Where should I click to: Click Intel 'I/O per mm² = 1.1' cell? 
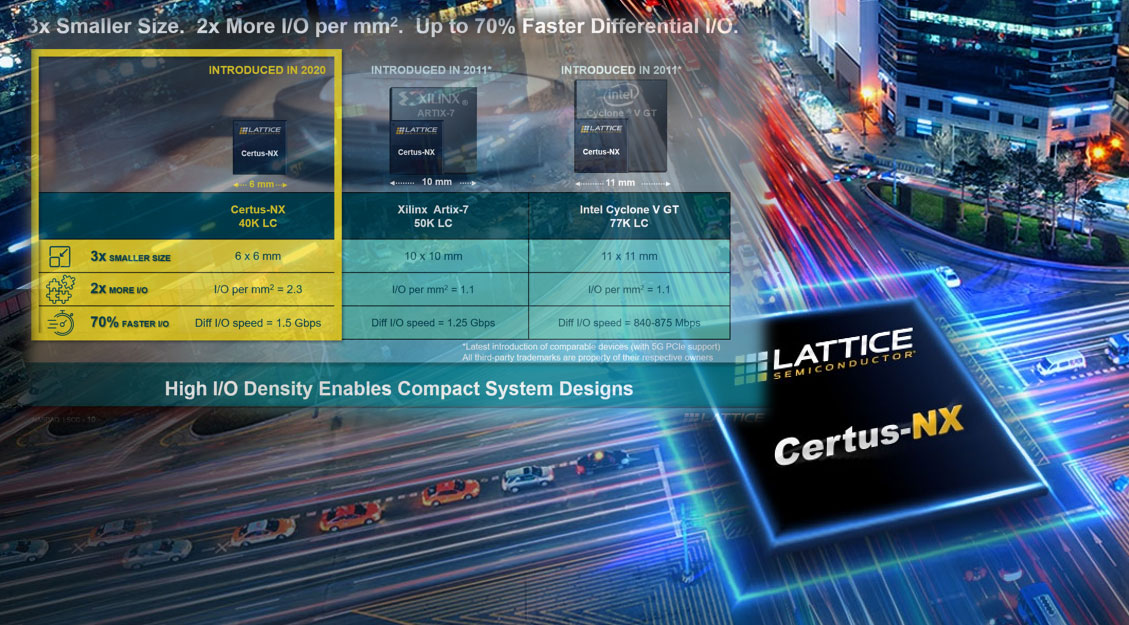click(629, 289)
